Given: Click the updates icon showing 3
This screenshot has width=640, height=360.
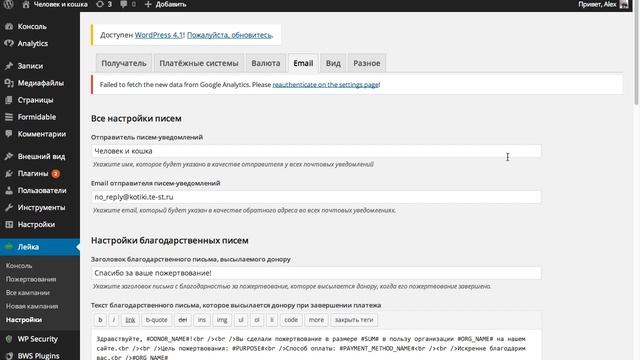Looking at the screenshot, I should 100,4.
